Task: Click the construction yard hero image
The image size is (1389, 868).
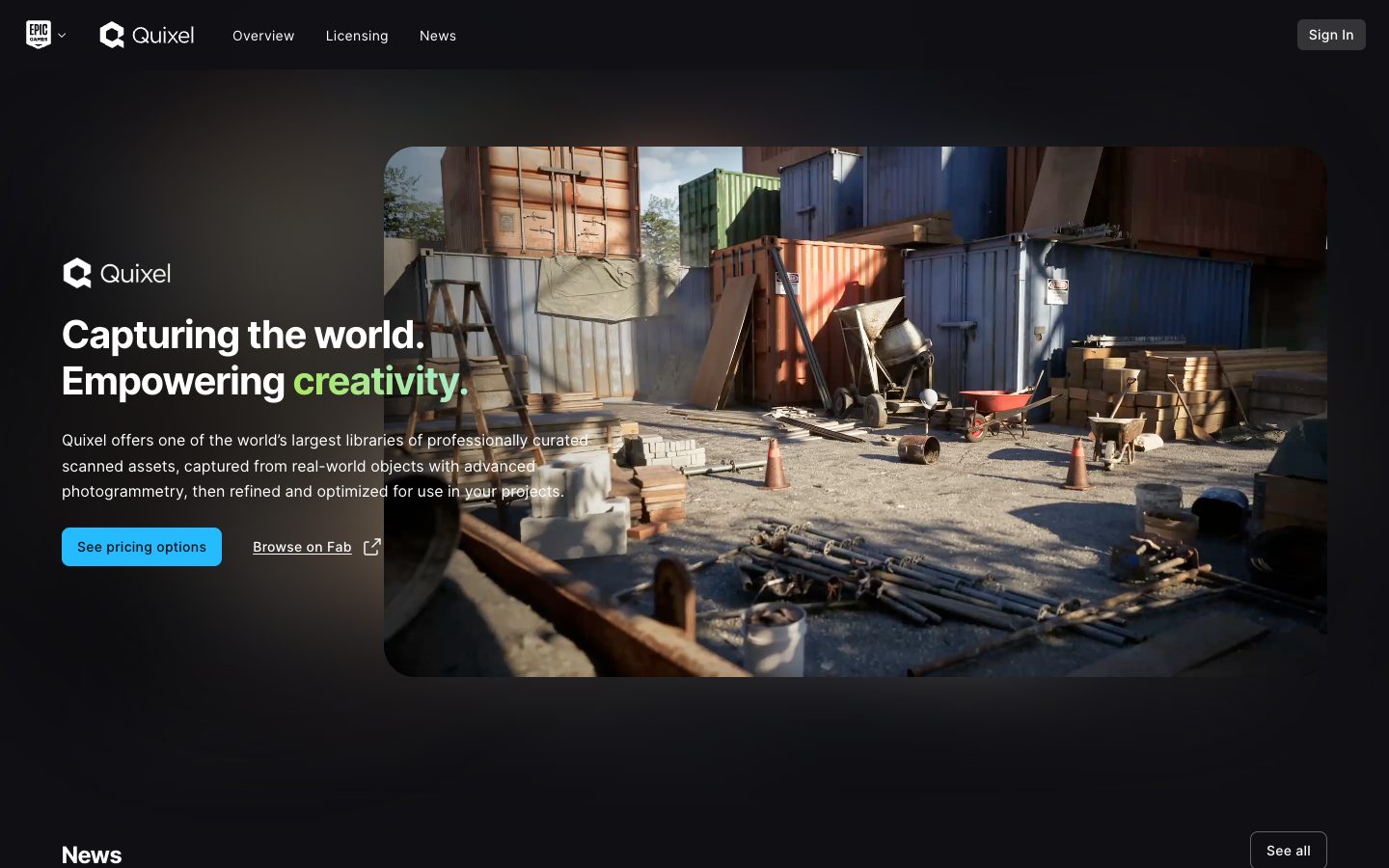Action: [x=856, y=412]
